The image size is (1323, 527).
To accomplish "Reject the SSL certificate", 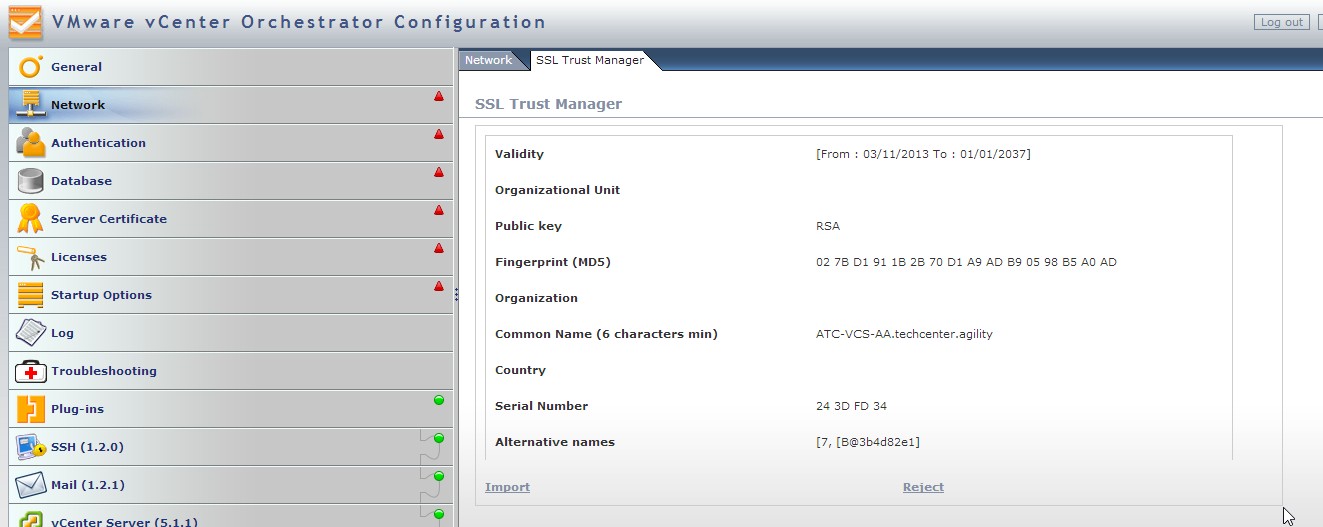I will 922,487.
